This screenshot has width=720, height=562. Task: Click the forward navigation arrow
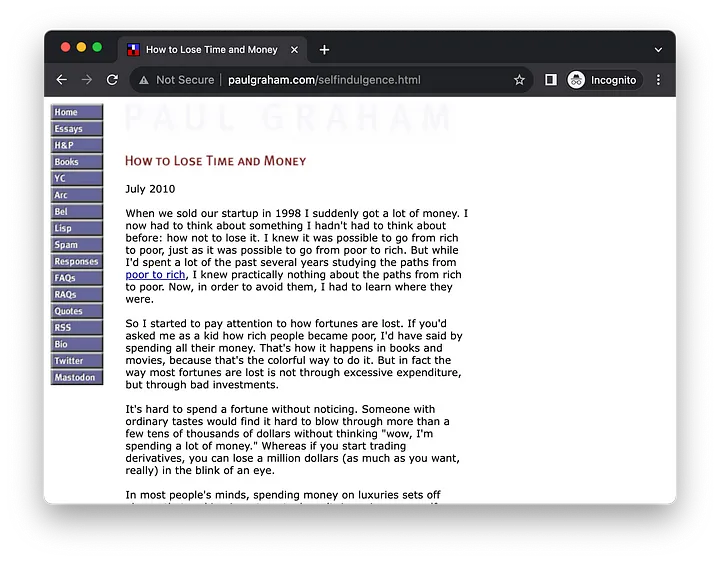tap(87, 80)
